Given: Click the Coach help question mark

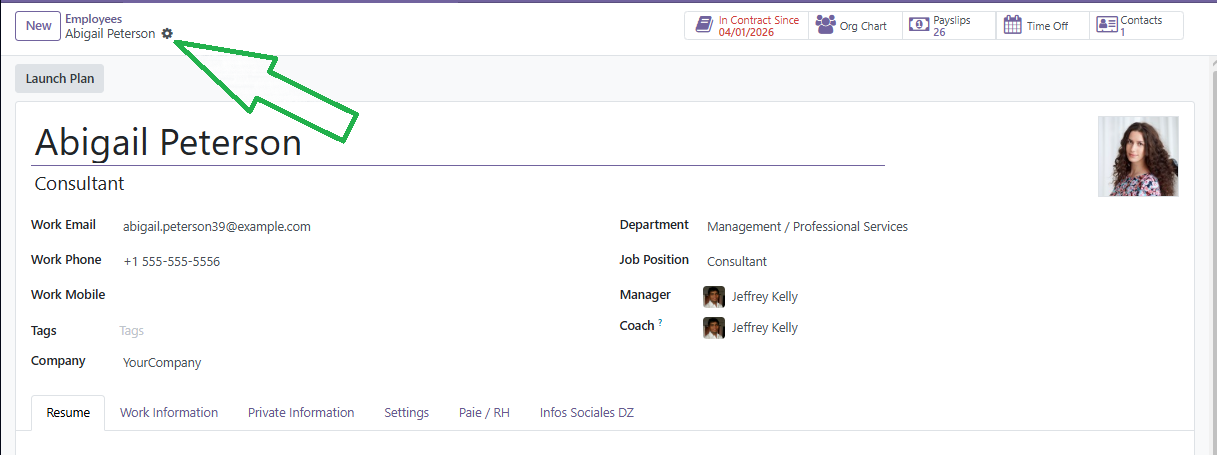Looking at the screenshot, I should click(660, 323).
